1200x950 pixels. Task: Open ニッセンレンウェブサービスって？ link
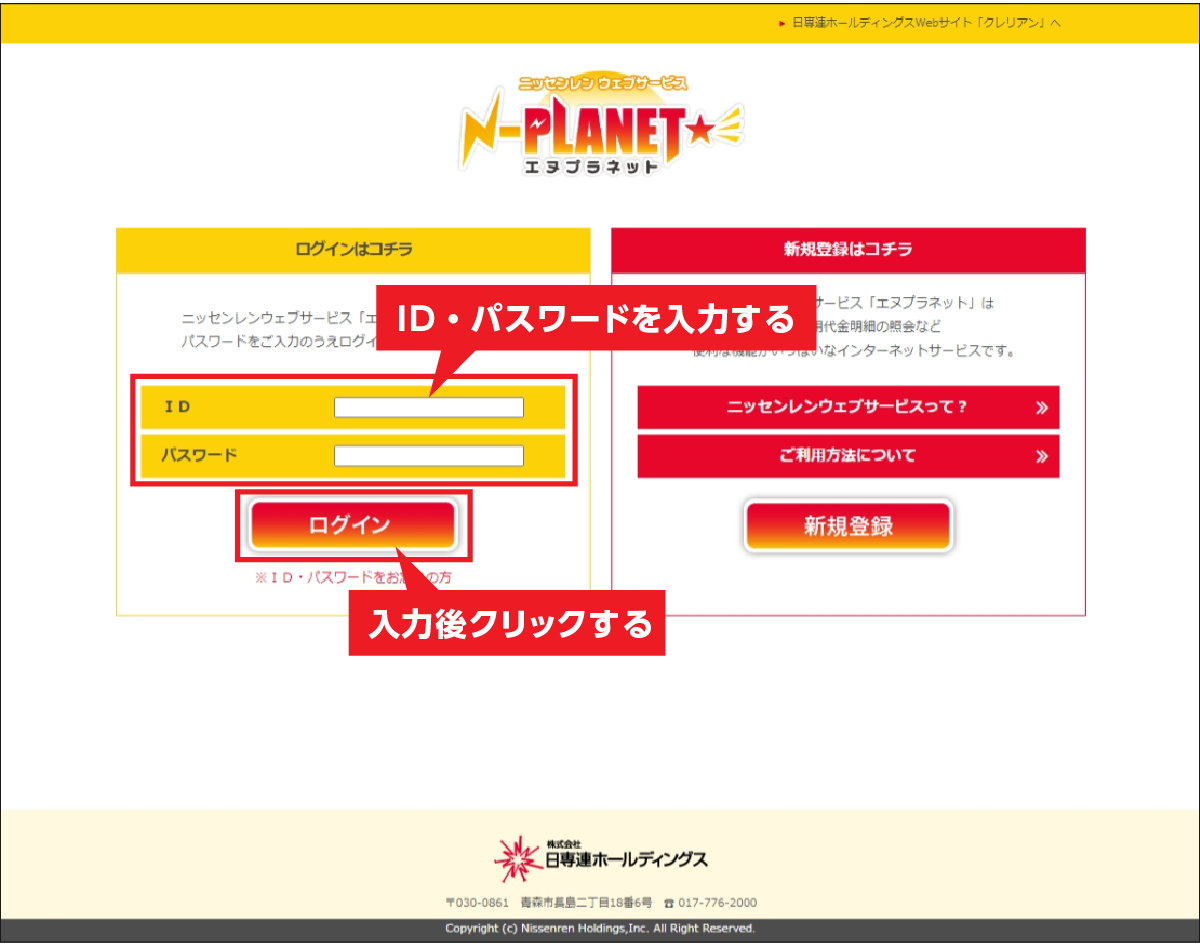click(848, 408)
